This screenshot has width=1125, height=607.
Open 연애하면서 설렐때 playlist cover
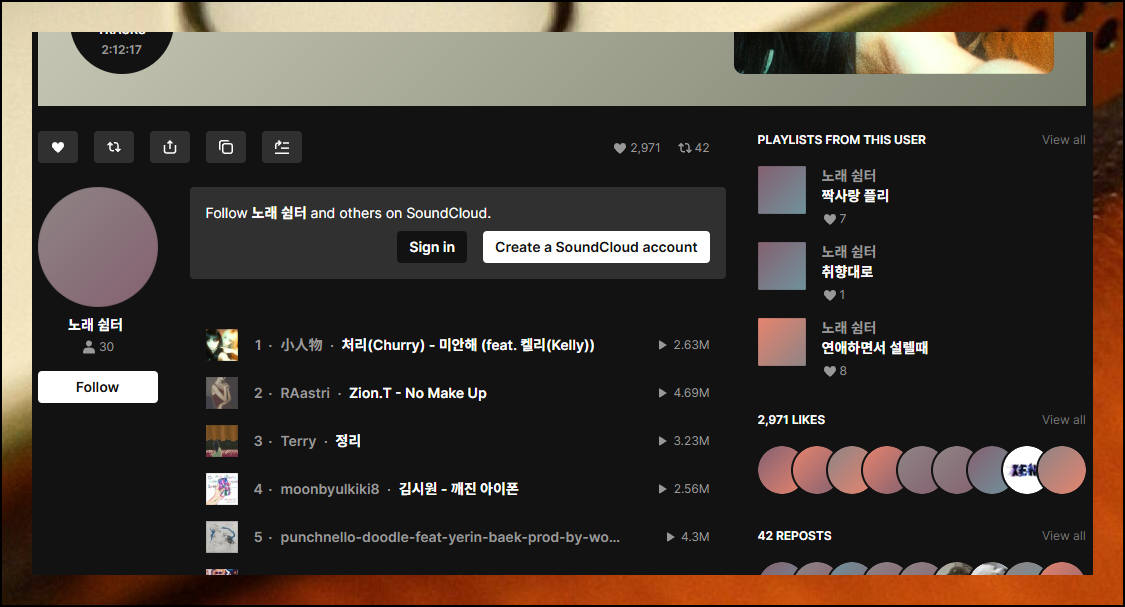coord(782,342)
